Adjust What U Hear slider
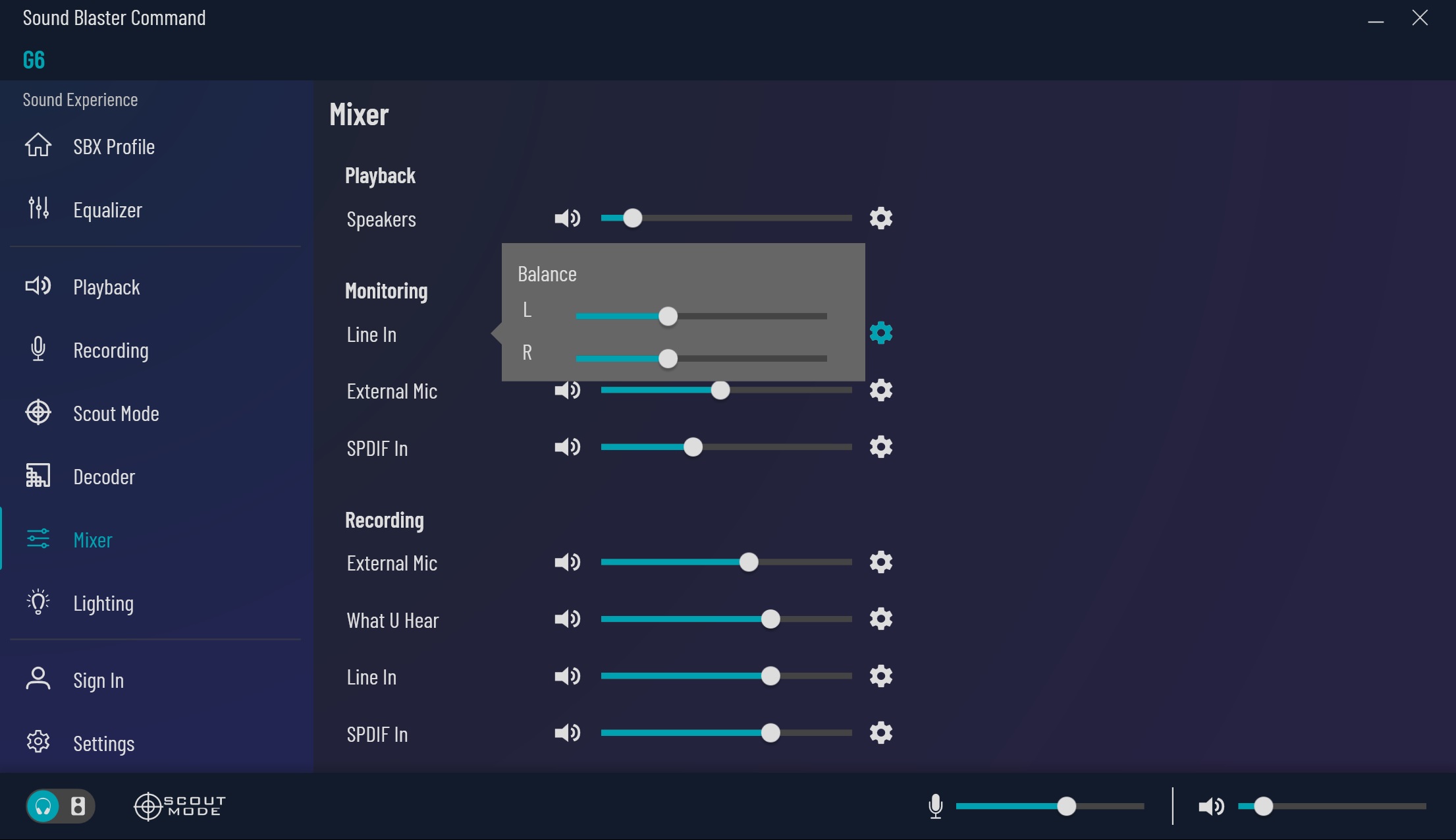This screenshot has height=840, width=1456. pyautogui.click(x=770, y=619)
